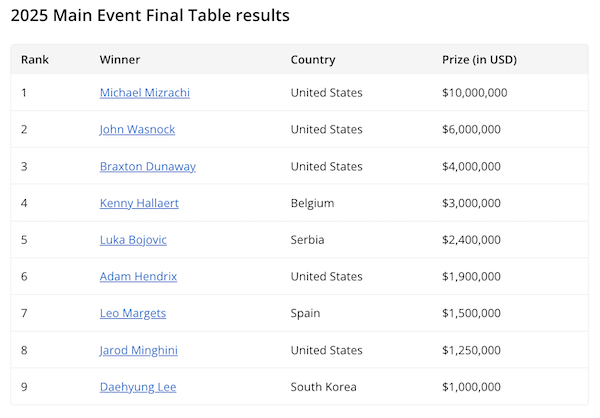600x418 pixels.
Task: Click the Leo Margets link
Action: click(133, 313)
